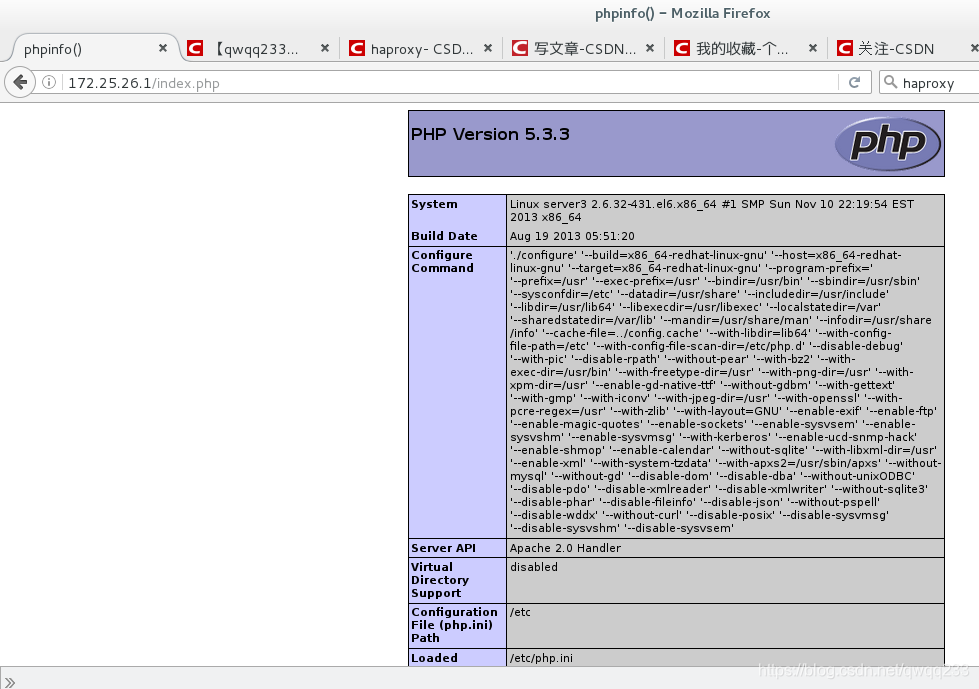Switch to the 关注-CSDN tab
979x689 pixels.
coord(905,49)
